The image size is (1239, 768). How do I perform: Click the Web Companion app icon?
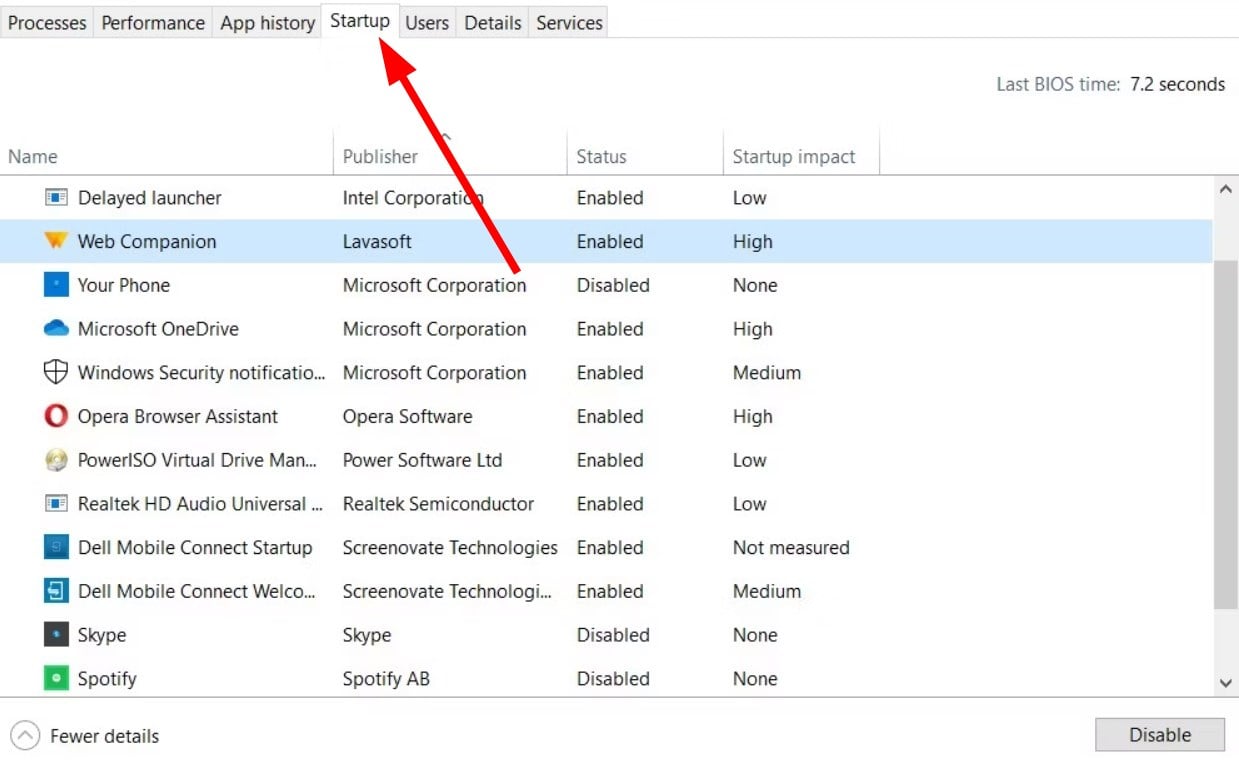(x=56, y=242)
